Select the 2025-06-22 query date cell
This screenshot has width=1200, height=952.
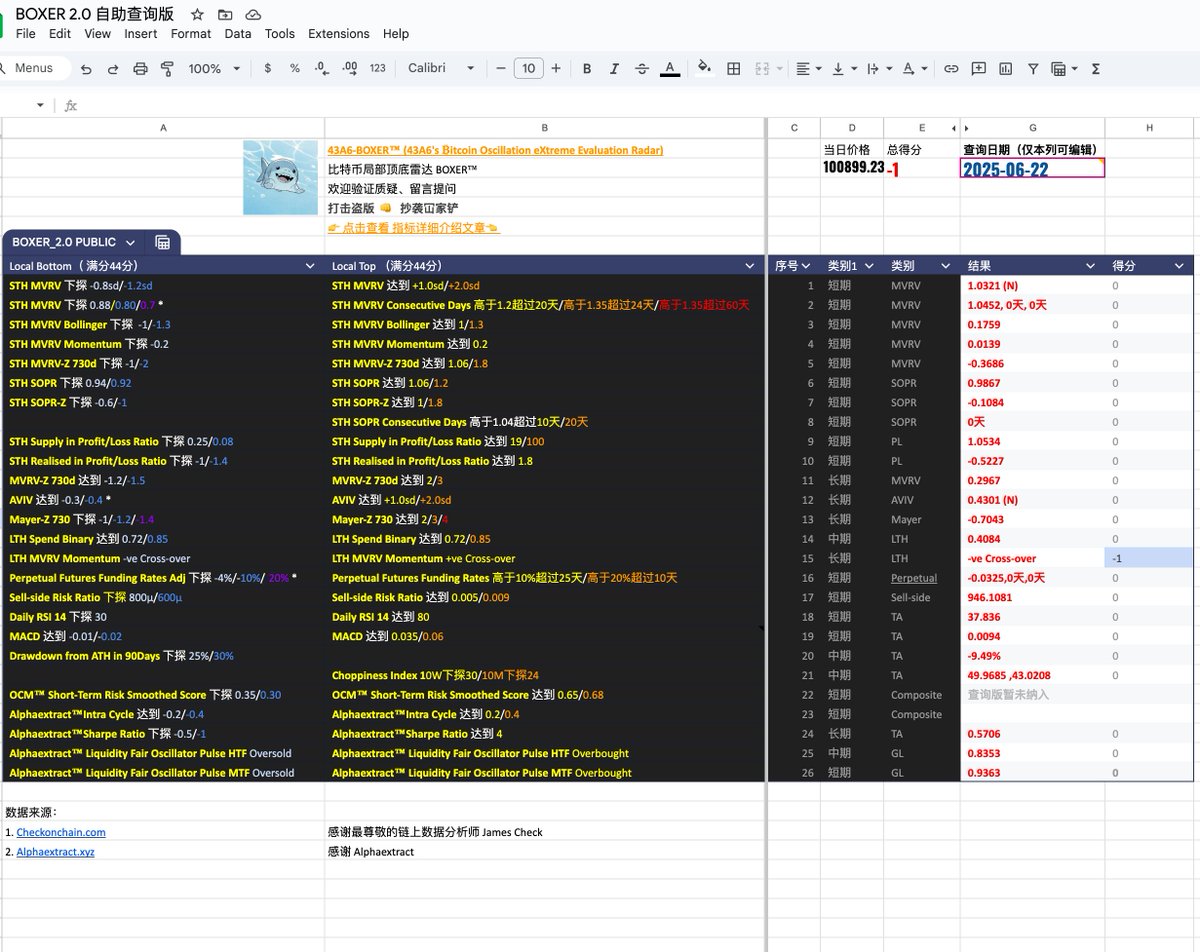(x=1033, y=168)
